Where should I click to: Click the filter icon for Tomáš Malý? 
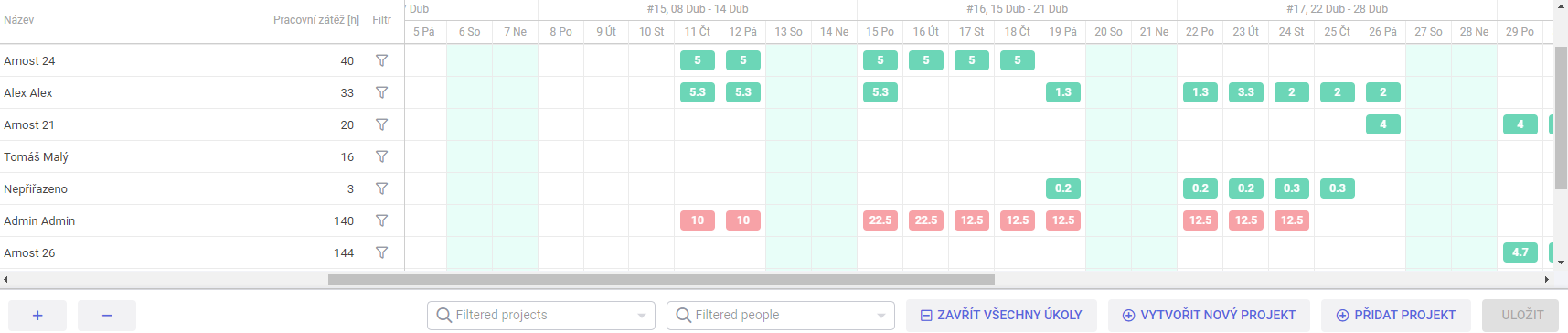tap(381, 156)
